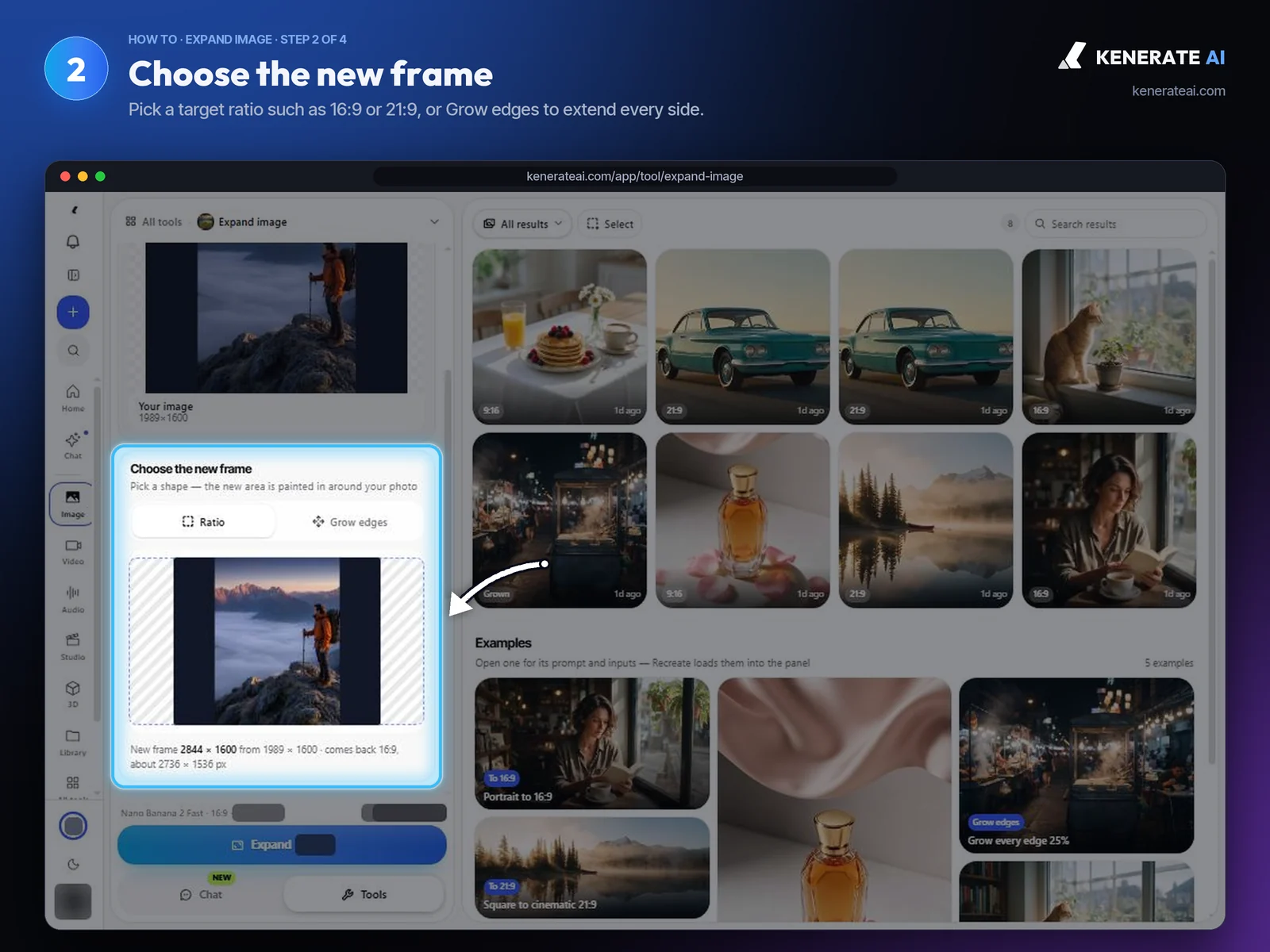
Task: Toggle dark mode moon icon
Action: (x=73, y=864)
